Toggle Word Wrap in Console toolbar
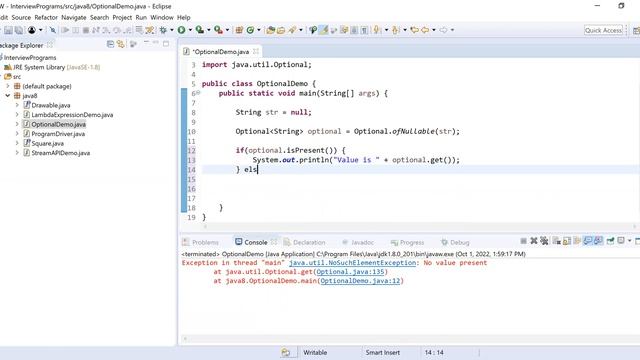This screenshot has height=360, width=640. (x=577, y=241)
